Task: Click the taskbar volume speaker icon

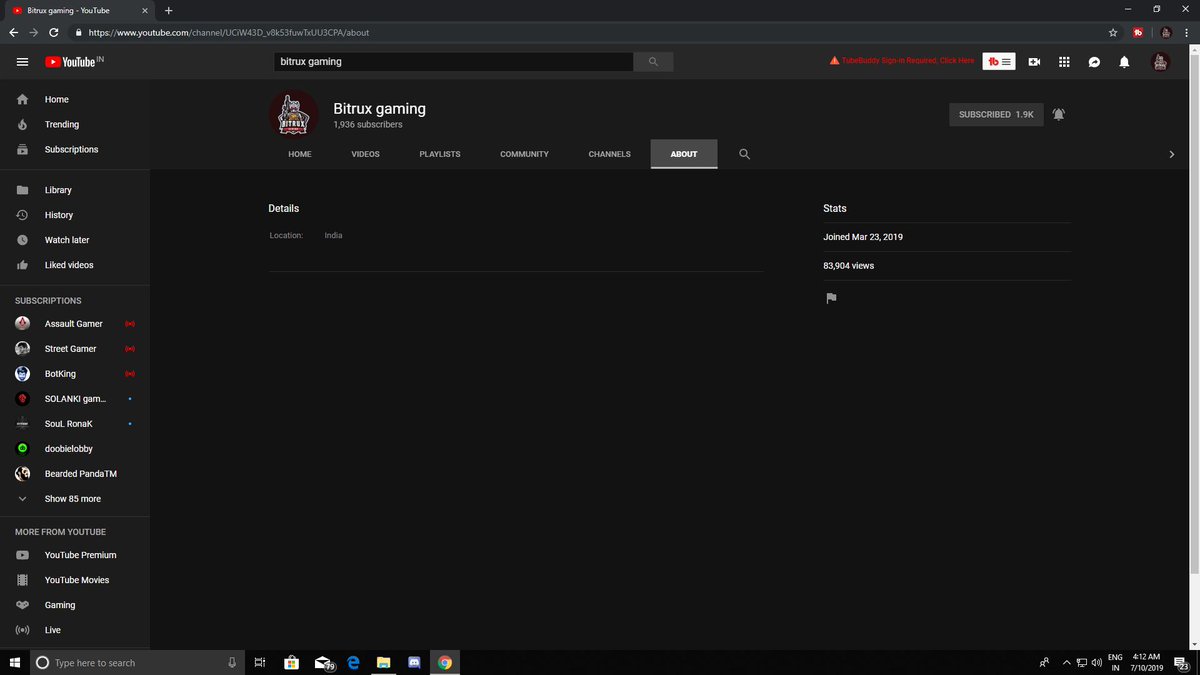Action: click(1097, 662)
